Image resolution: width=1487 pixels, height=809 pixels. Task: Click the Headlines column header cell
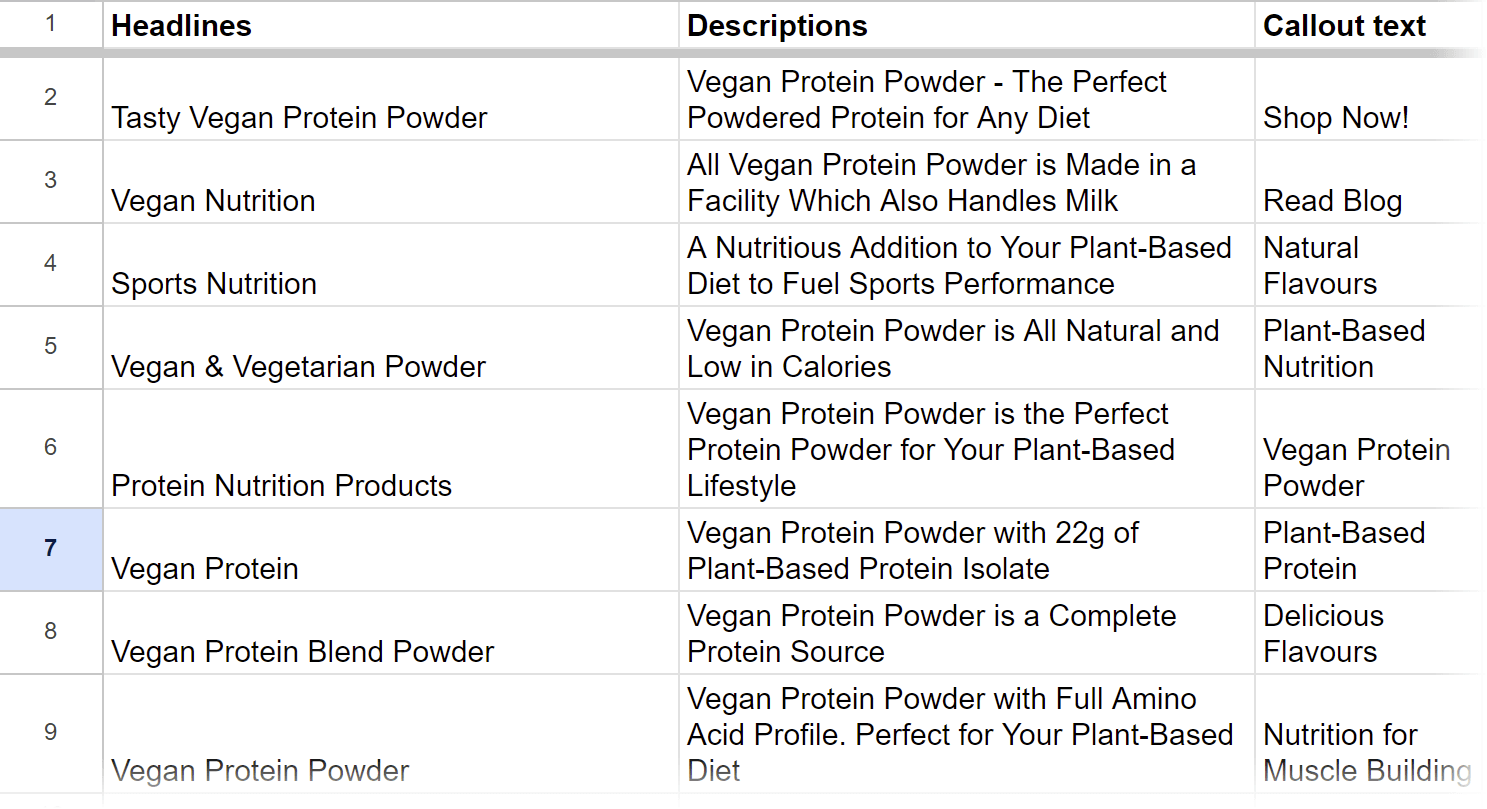(x=390, y=26)
